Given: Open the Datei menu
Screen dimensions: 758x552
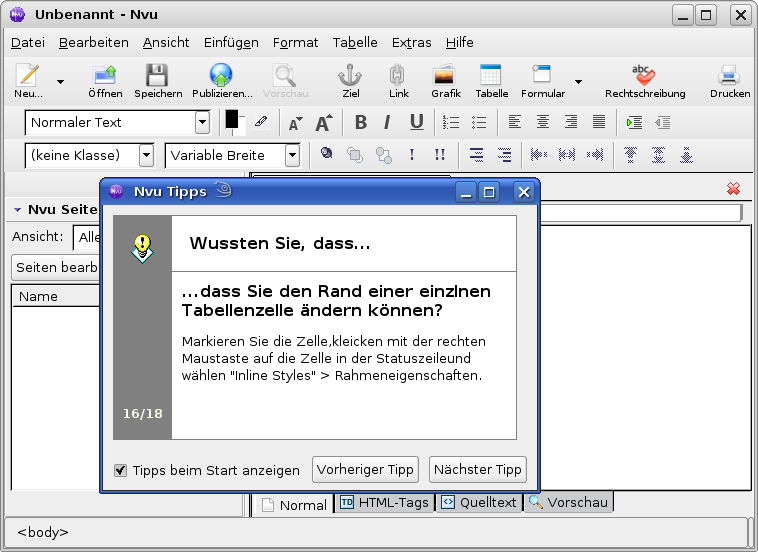Looking at the screenshot, I should point(28,43).
